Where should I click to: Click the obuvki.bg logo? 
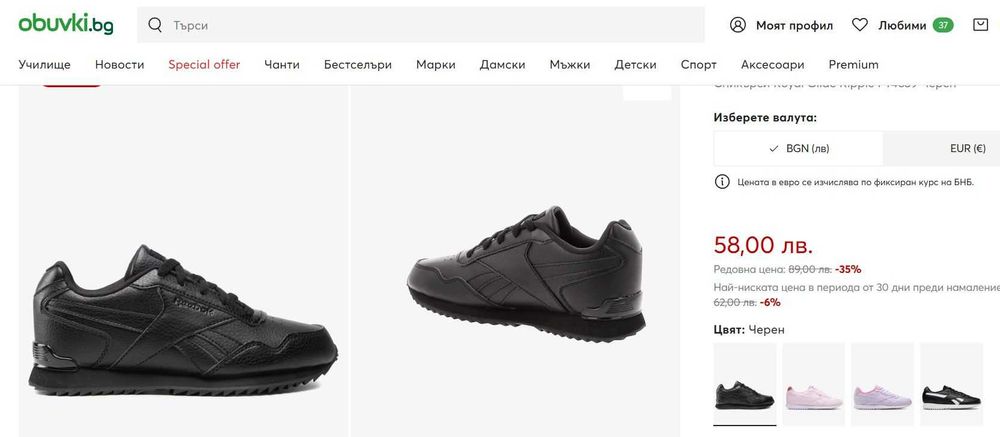pyautogui.click(x=66, y=24)
